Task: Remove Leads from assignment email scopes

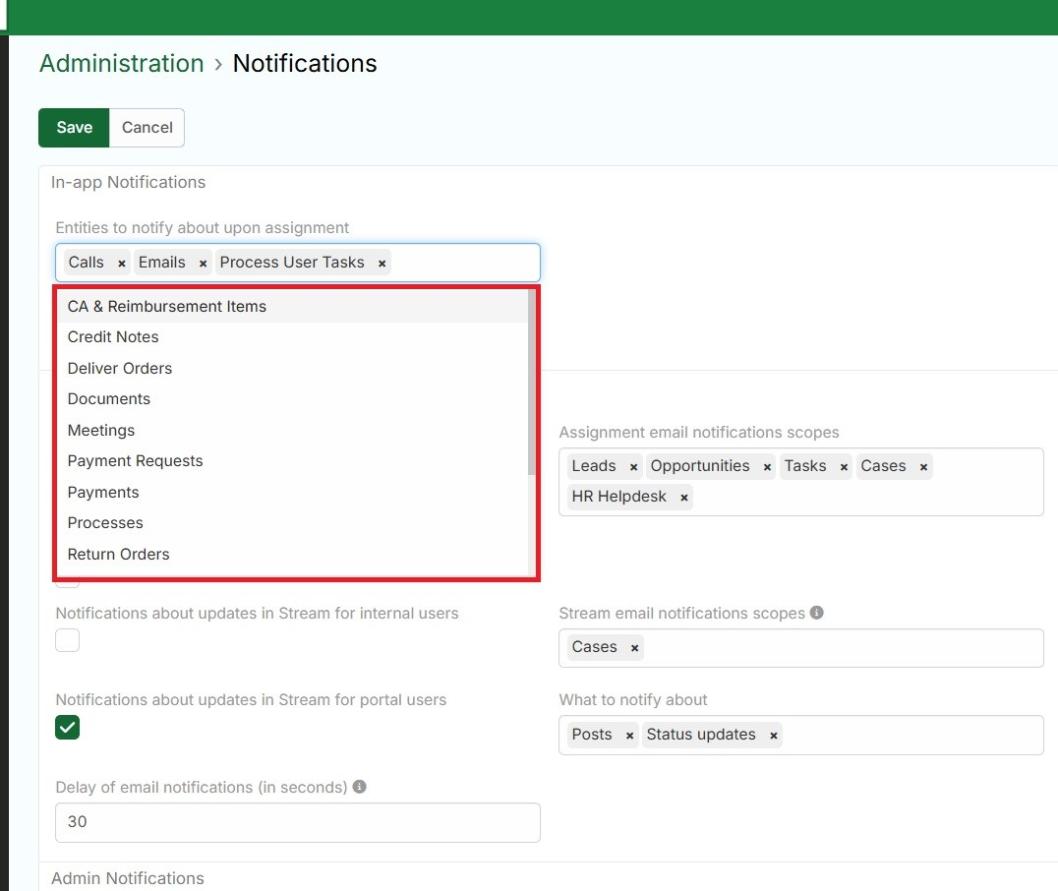Action: pos(634,467)
